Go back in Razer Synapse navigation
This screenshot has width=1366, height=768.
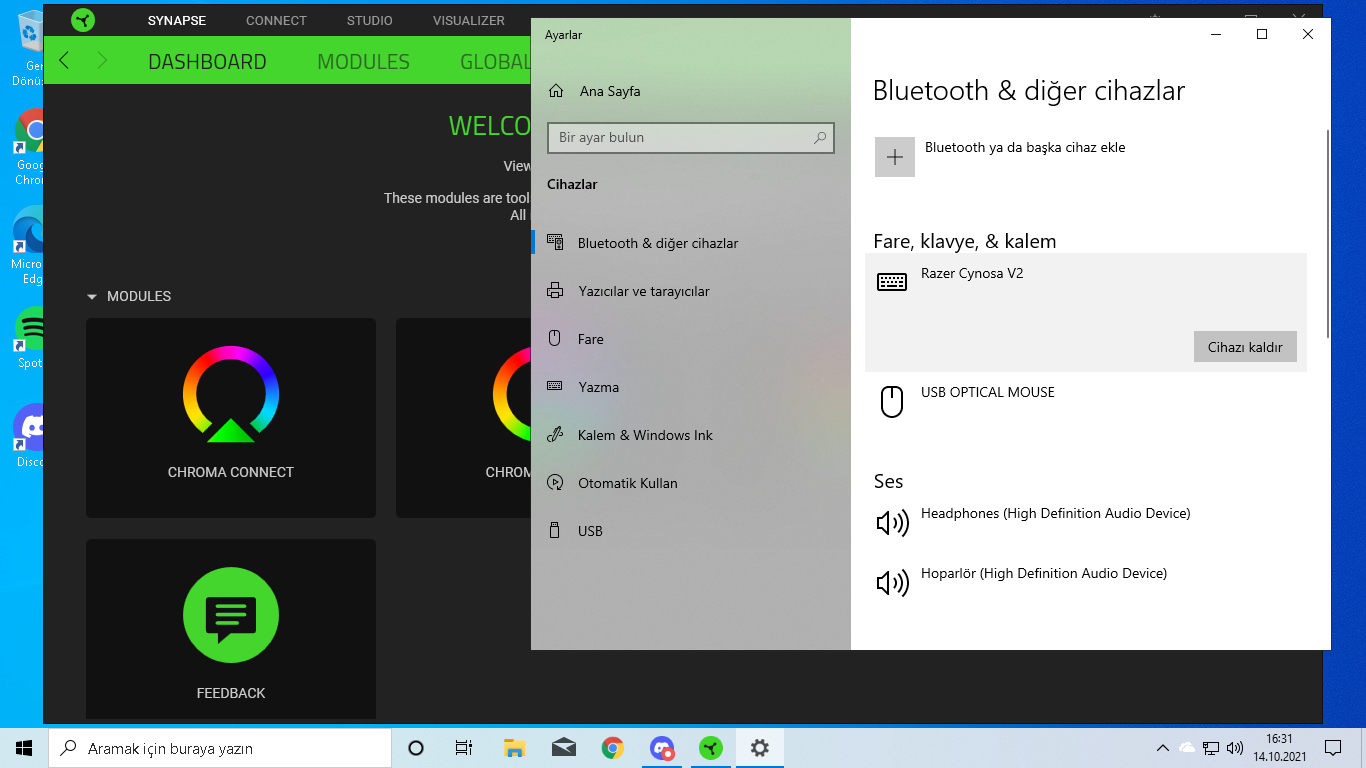(x=64, y=61)
